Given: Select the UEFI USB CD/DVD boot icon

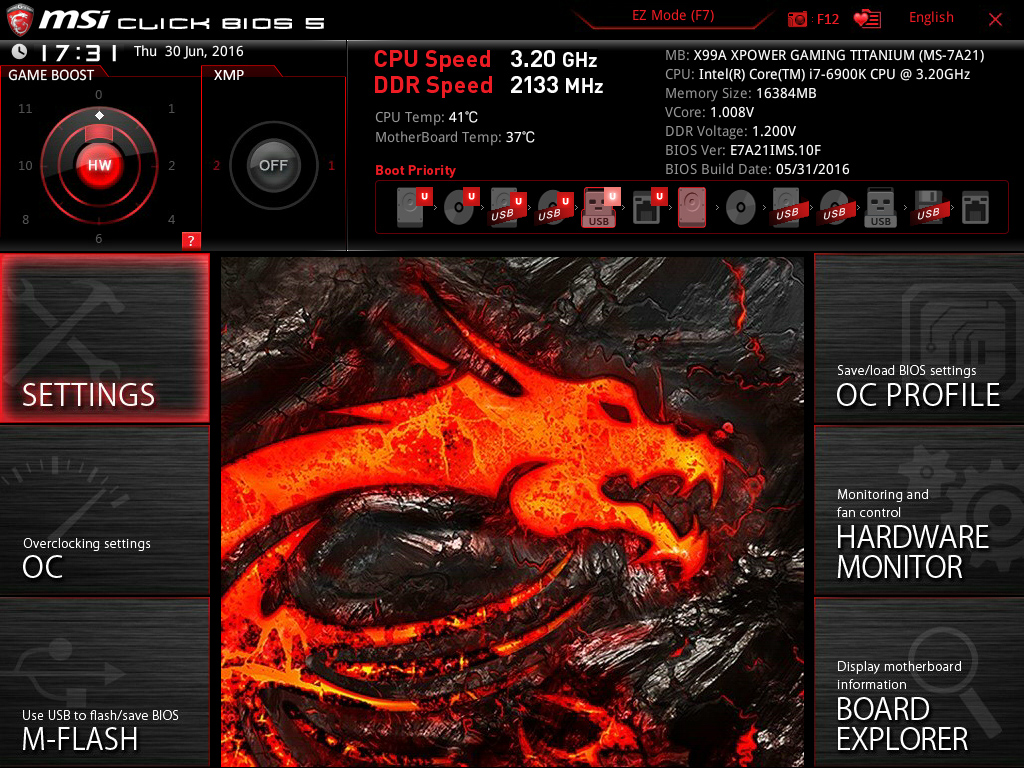Looking at the screenshot, I should pos(555,208).
